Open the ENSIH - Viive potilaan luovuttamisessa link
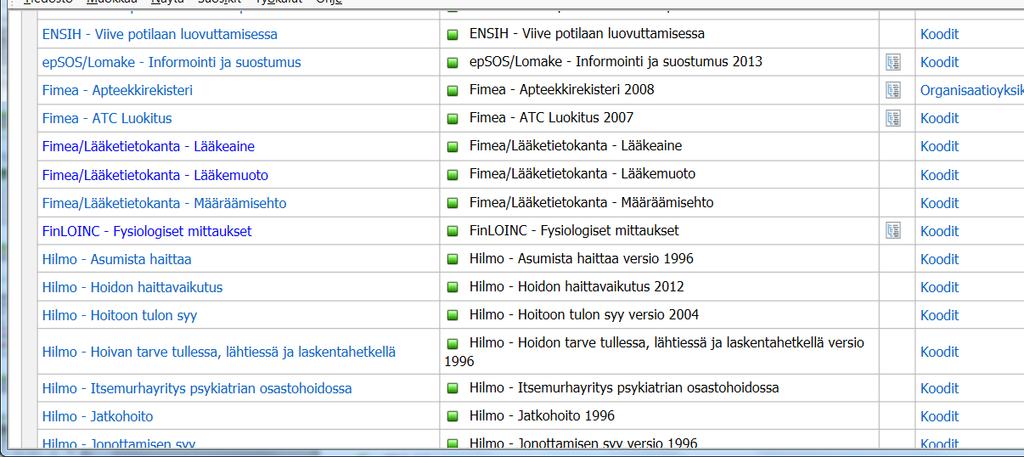 point(159,34)
